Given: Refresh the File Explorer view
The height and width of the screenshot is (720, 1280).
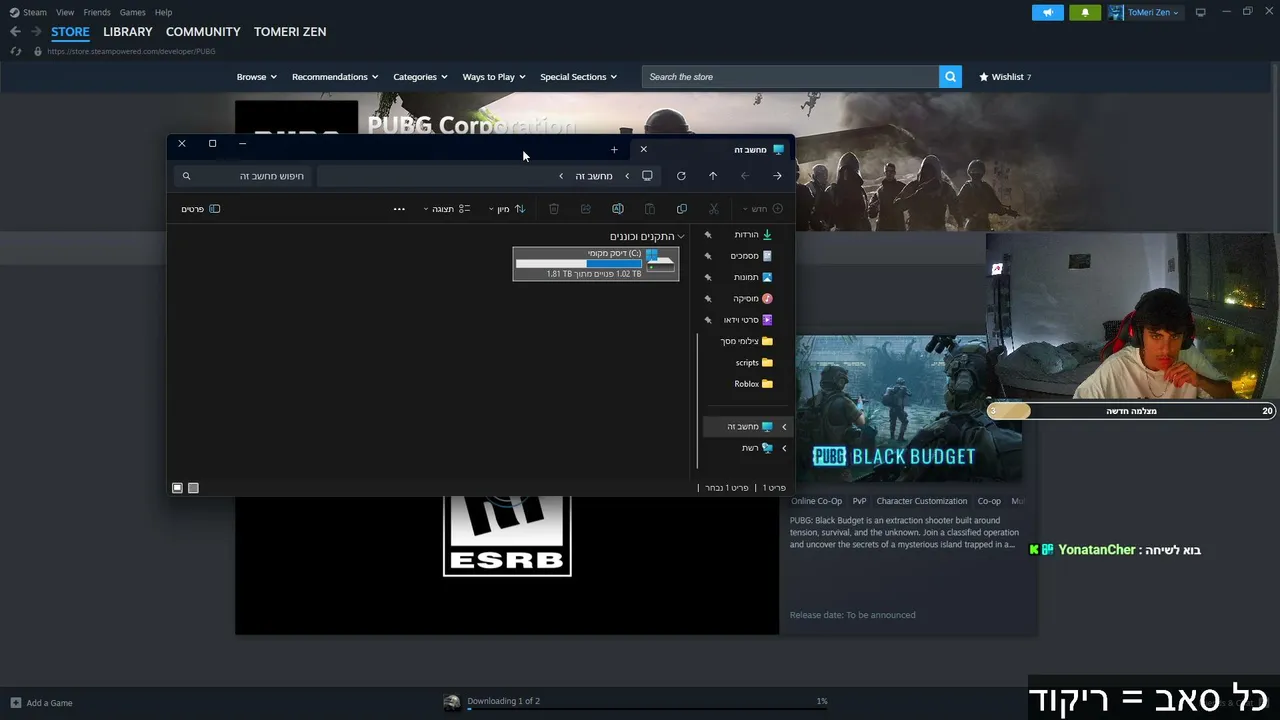Looking at the screenshot, I should point(681,176).
